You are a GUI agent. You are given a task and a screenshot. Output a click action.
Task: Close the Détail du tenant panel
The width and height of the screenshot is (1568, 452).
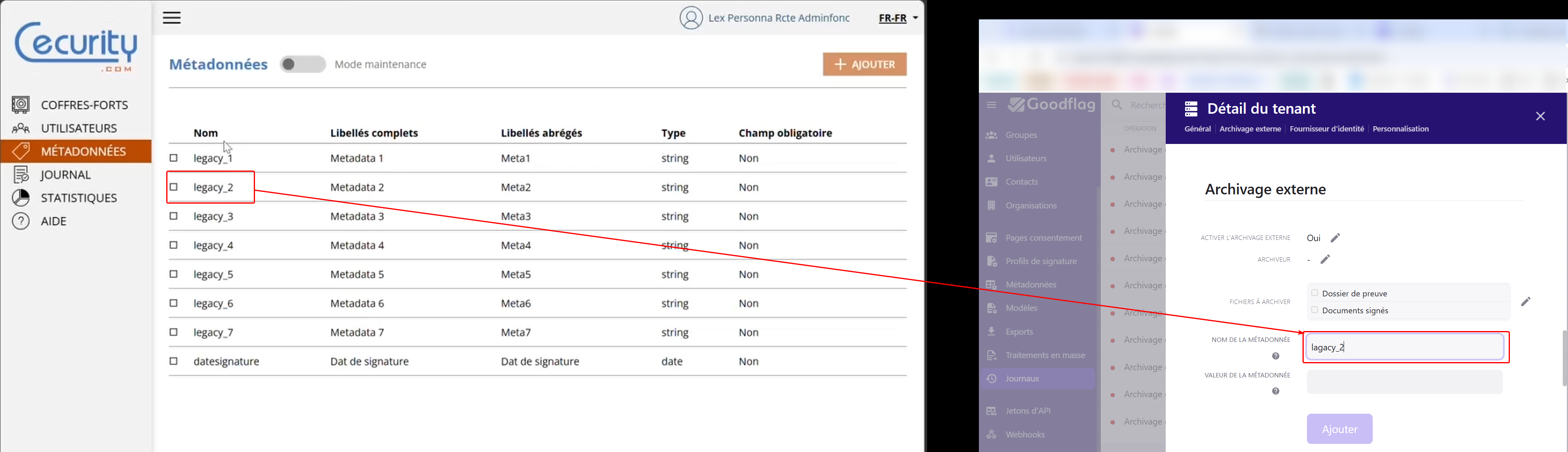(1540, 116)
